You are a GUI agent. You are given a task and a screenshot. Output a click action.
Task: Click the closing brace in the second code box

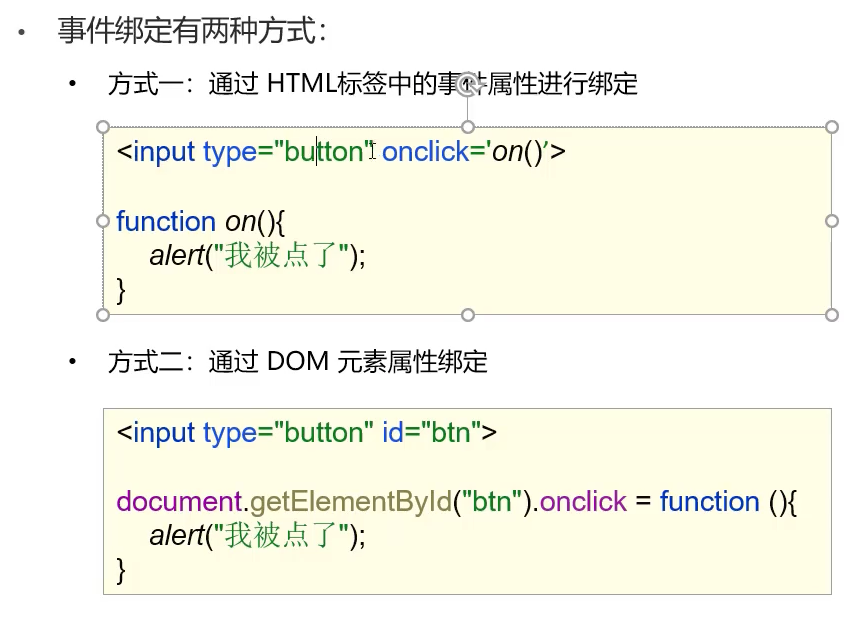pos(121,570)
